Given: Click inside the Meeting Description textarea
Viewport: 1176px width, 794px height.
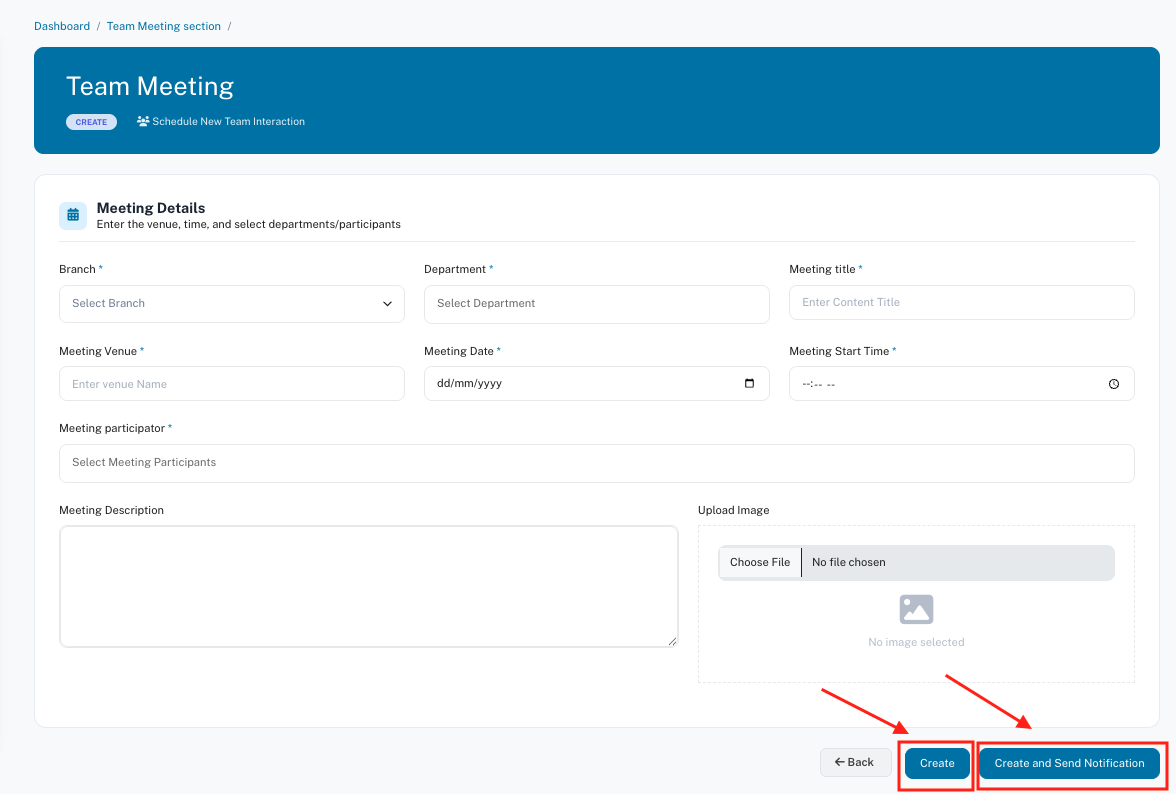Looking at the screenshot, I should (368, 586).
